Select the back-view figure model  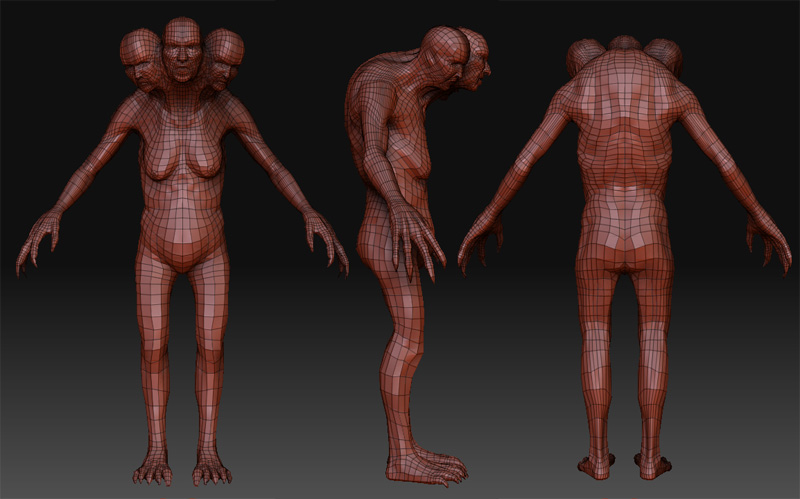pos(624,258)
